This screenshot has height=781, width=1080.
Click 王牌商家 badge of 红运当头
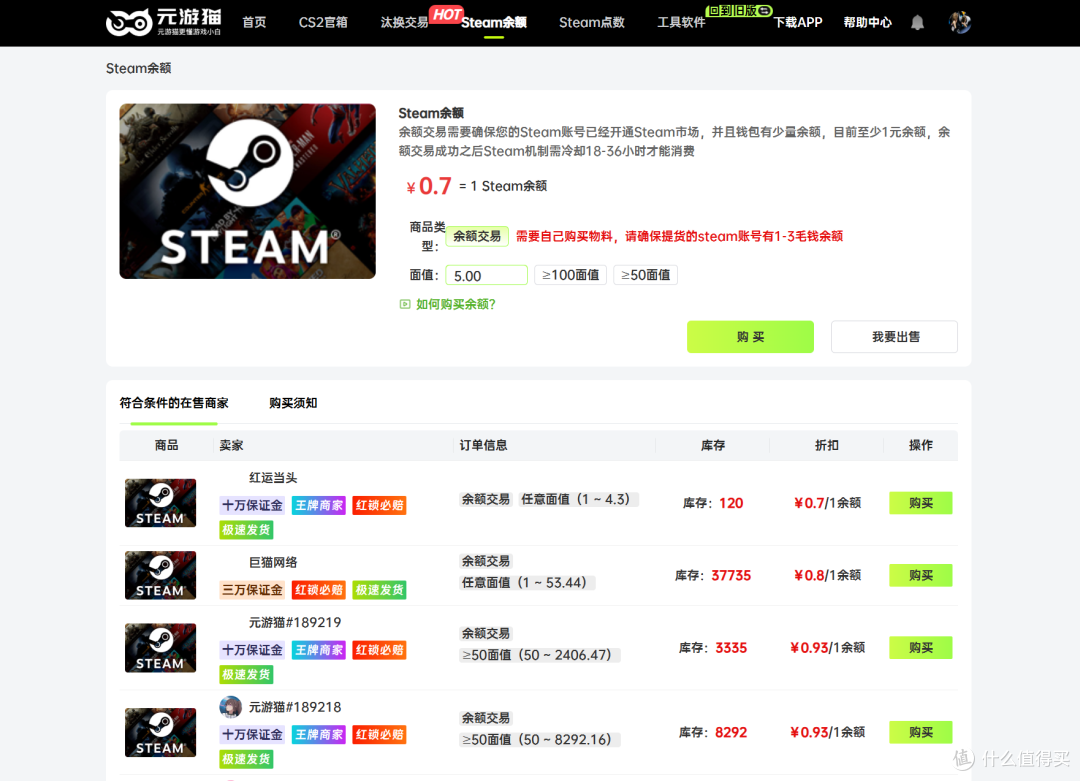319,505
